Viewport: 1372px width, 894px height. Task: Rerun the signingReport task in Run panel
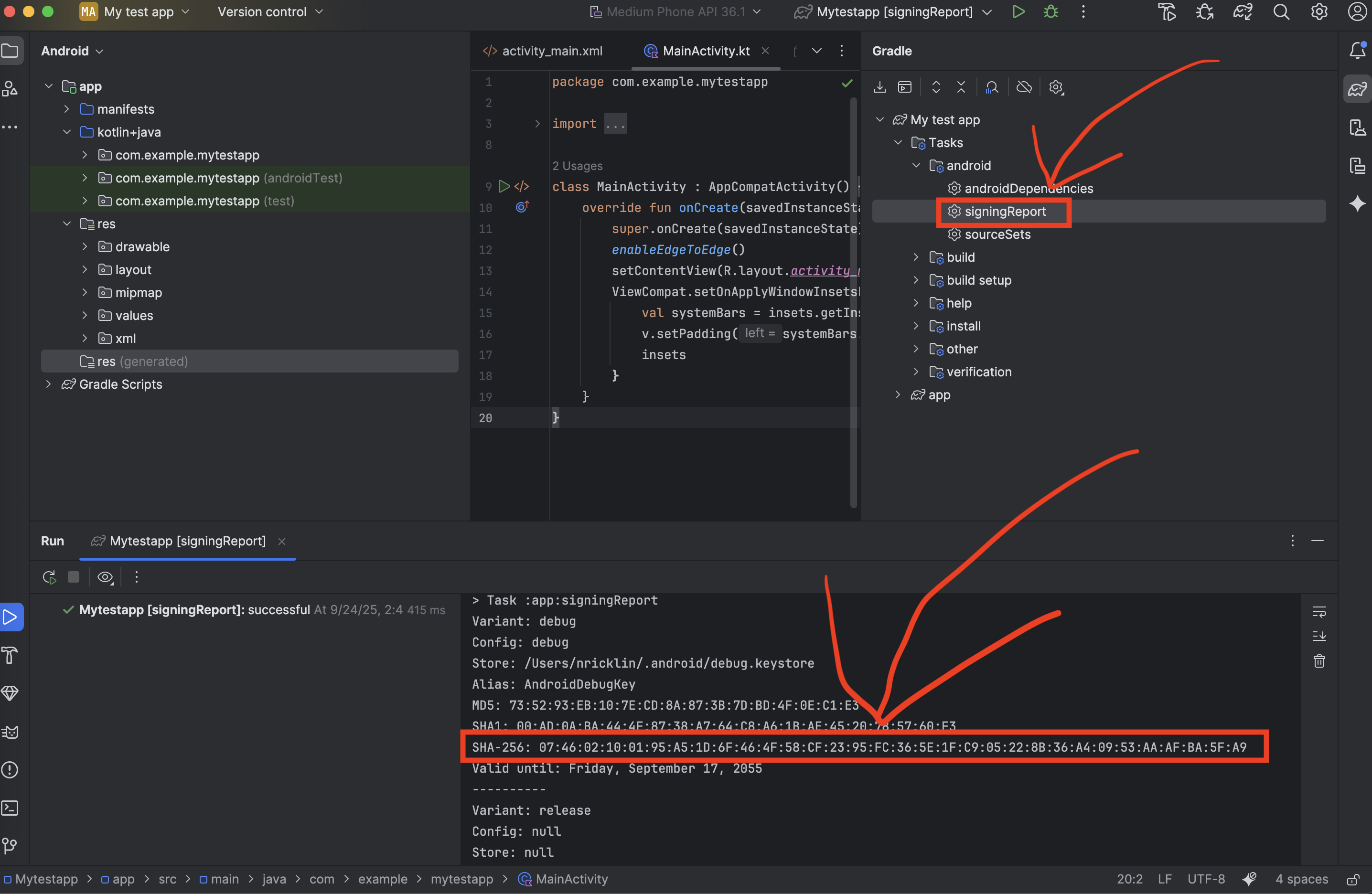pos(50,577)
